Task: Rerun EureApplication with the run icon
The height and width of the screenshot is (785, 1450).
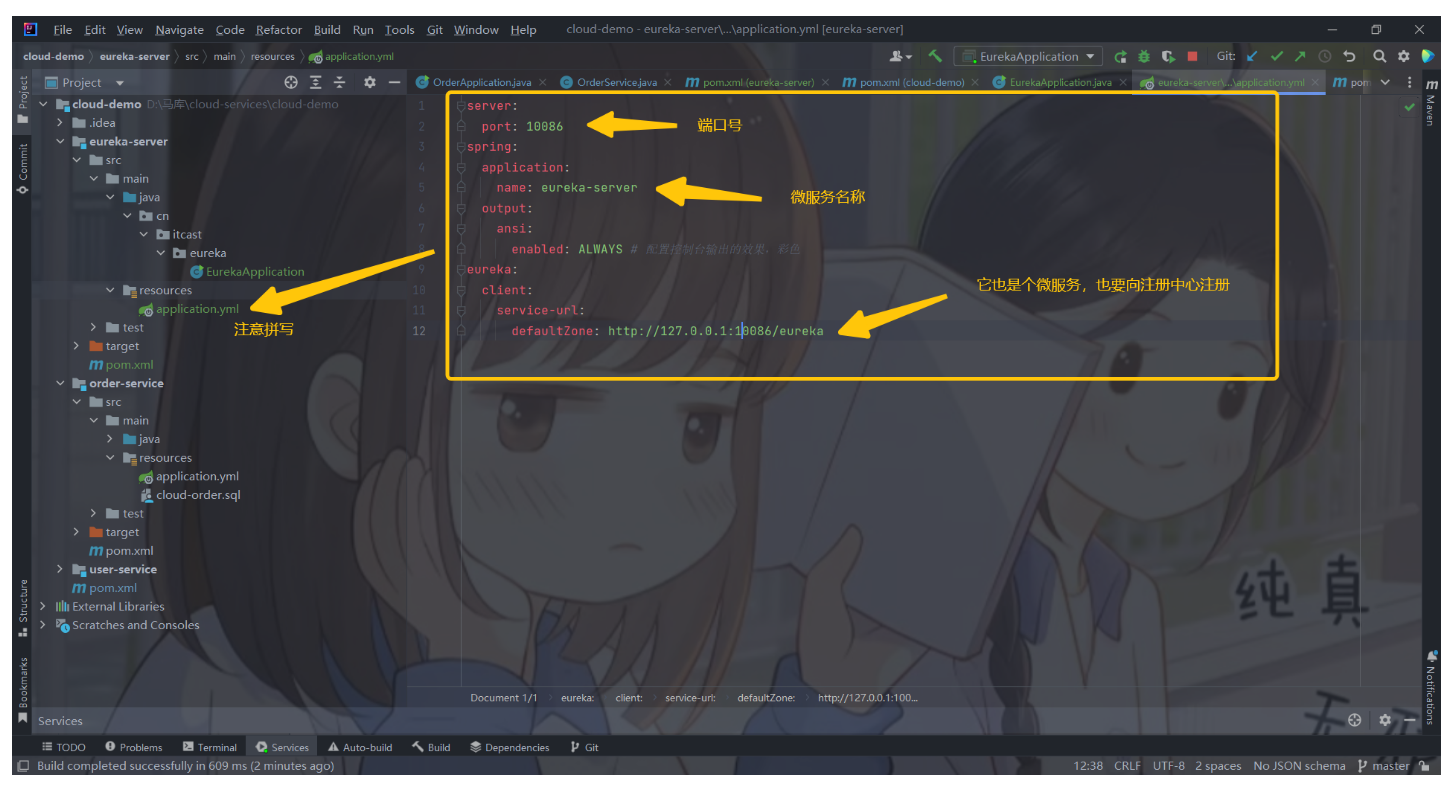Action: [1121, 57]
